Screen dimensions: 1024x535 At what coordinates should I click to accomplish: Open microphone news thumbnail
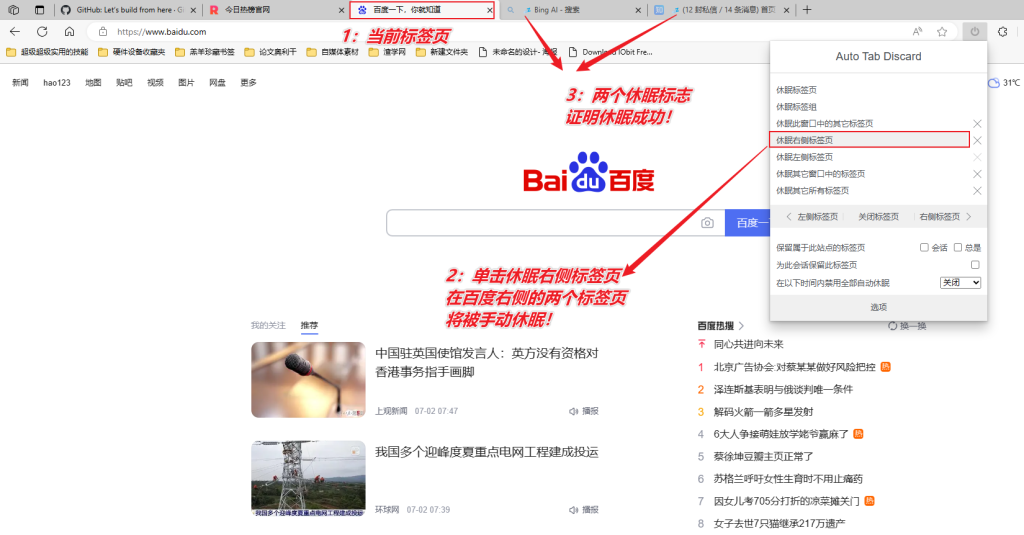[x=308, y=380]
